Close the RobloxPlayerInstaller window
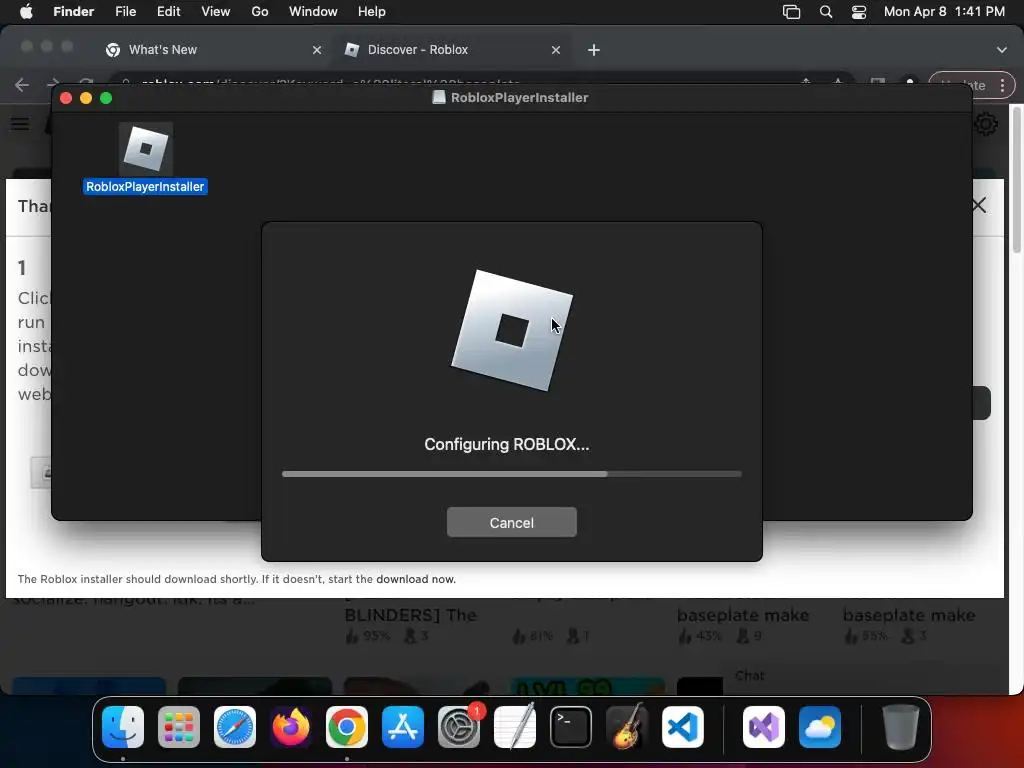 point(66,98)
